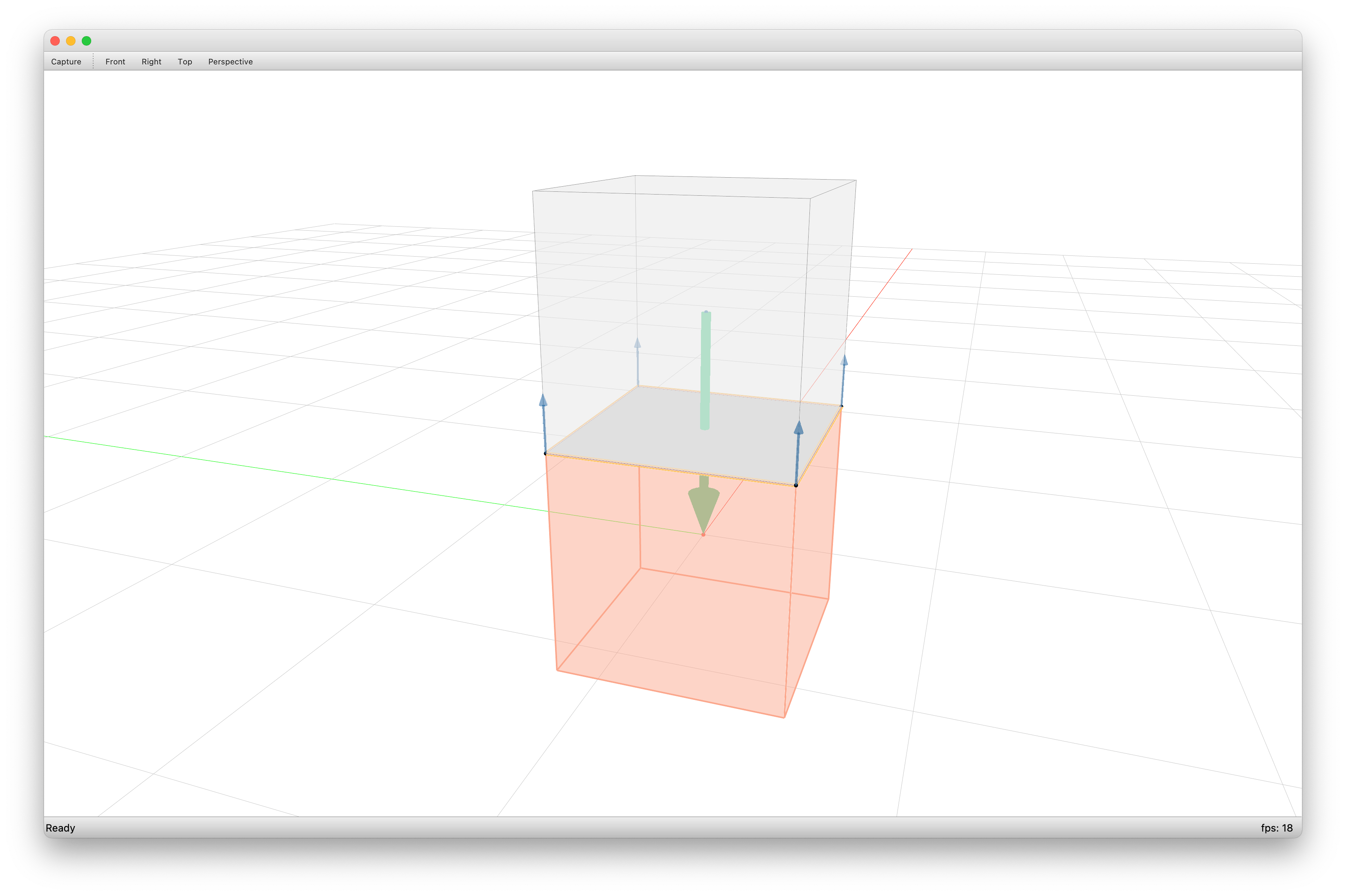The height and width of the screenshot is (896, 1346).
Task: Click the Capture toolbar button
Action: 66,62
